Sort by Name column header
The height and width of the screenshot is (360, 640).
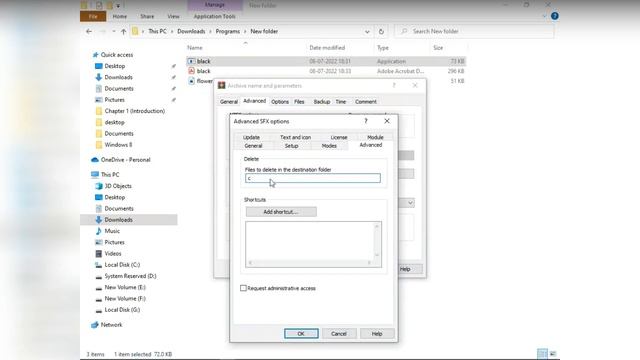(195, 48)
